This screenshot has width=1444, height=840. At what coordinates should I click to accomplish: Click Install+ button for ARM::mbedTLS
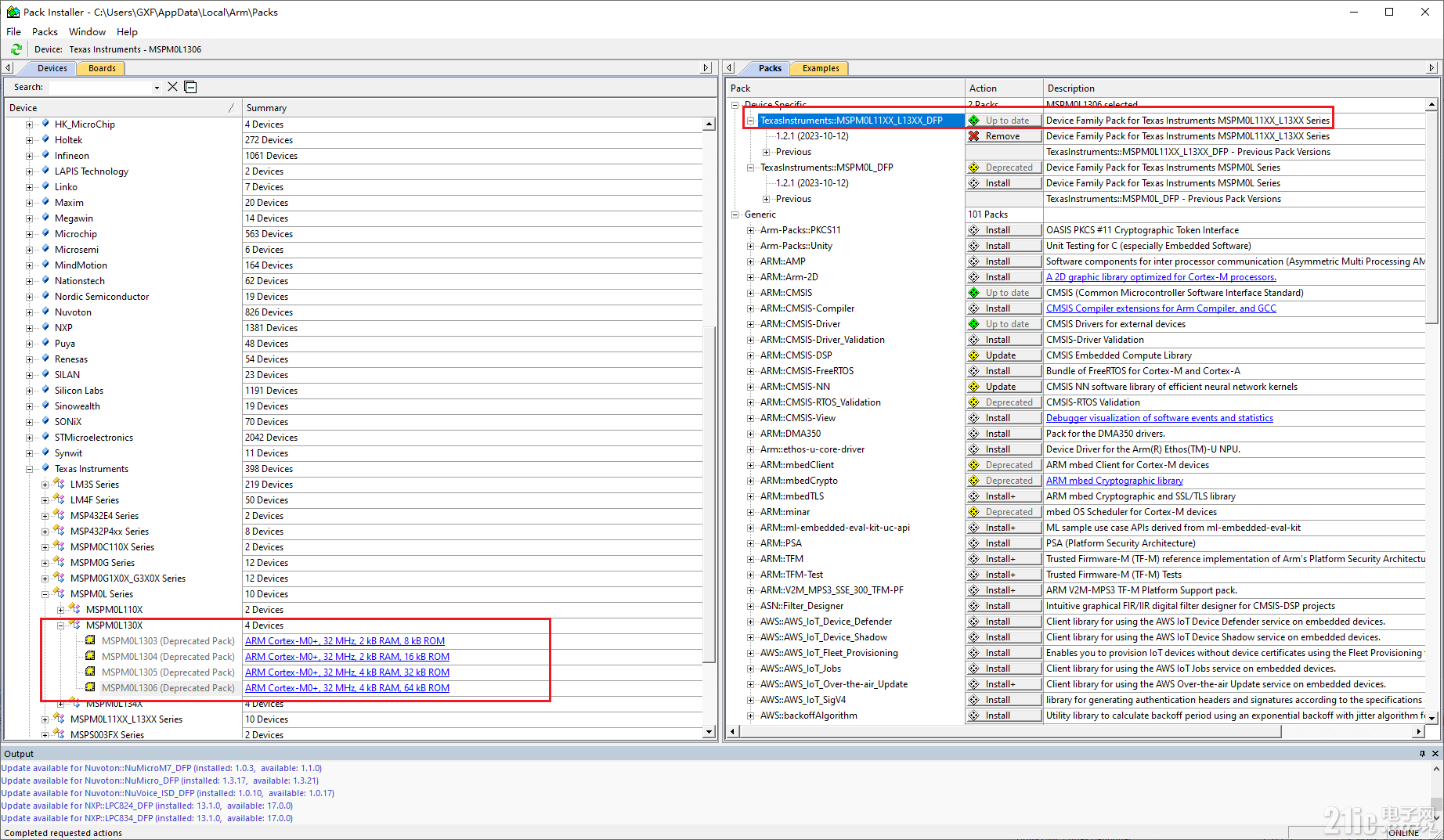click(x=1003, y=496)
